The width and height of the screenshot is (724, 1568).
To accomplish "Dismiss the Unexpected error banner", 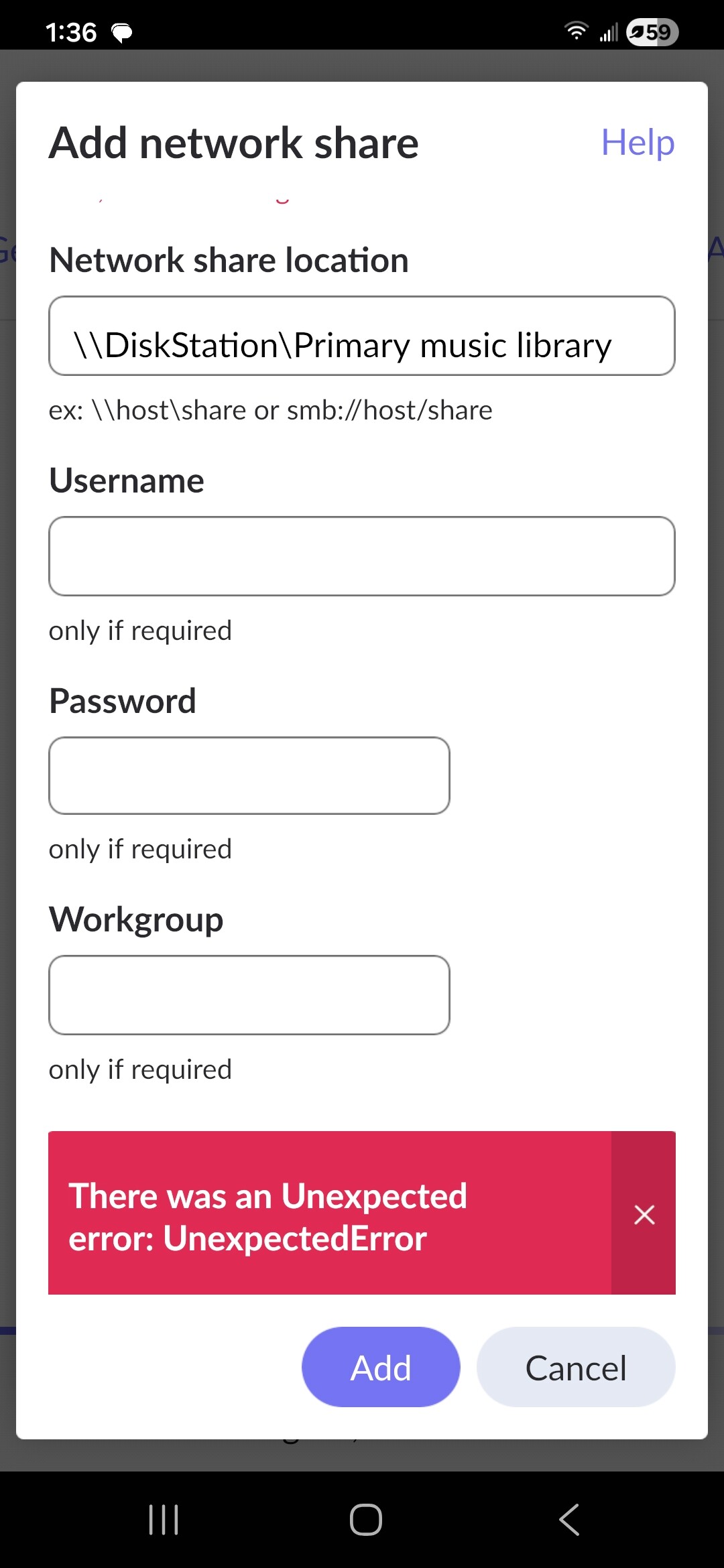I will 644,1214.
